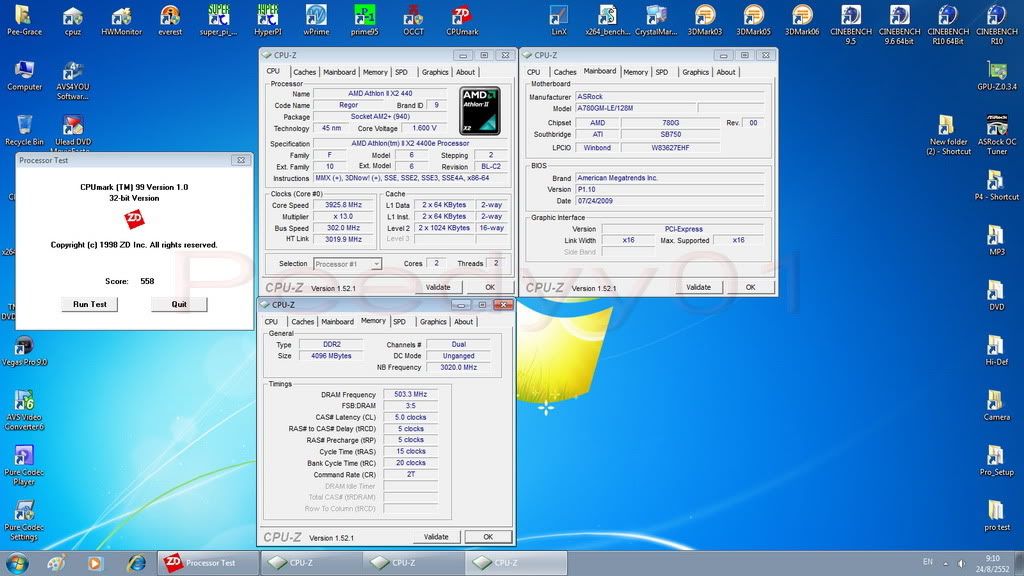
Task: Expand the Processor #1 selection dropdown
Action: [x=376, y=264]
